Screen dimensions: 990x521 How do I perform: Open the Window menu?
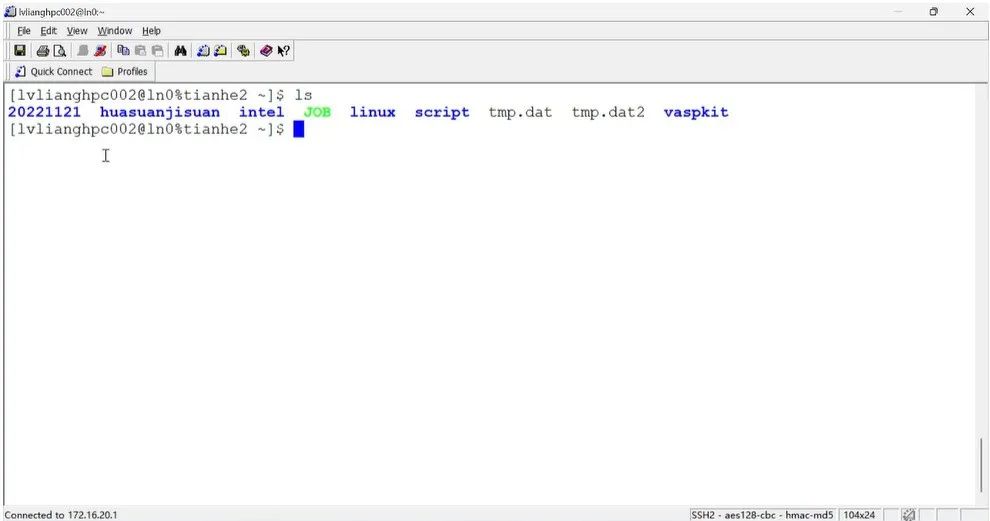click(x=114, y=30)
